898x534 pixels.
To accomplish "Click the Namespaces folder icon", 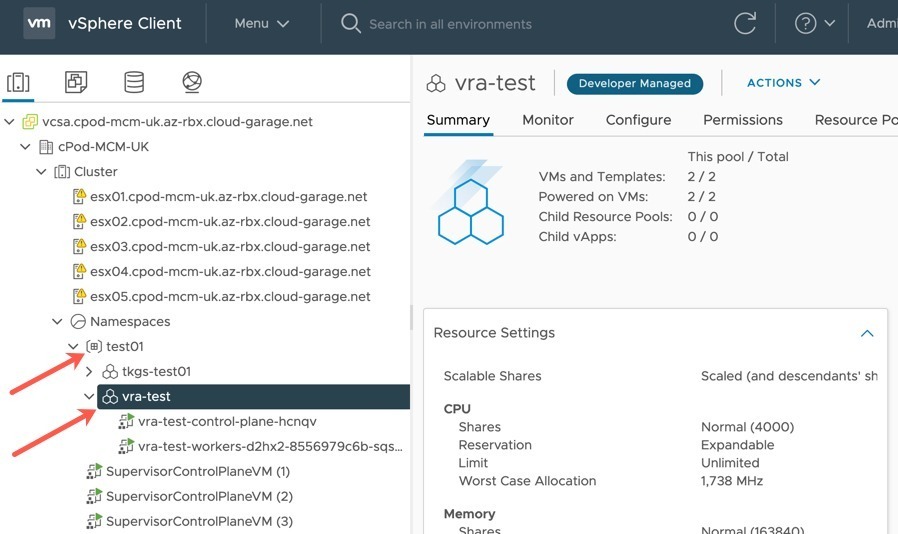I will coord(78,321).
